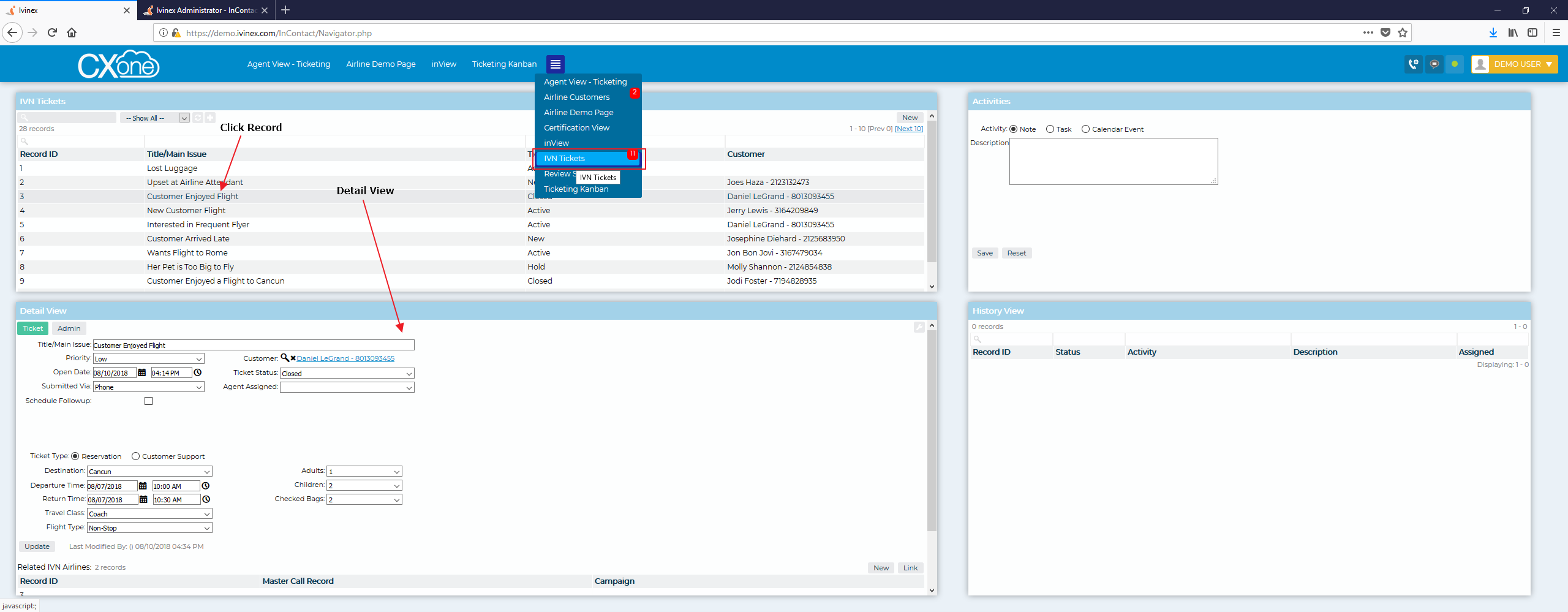This screenshot has height=612, width=1568.
Task: Open the clock picker for Return Time
Action: point(206,499)
